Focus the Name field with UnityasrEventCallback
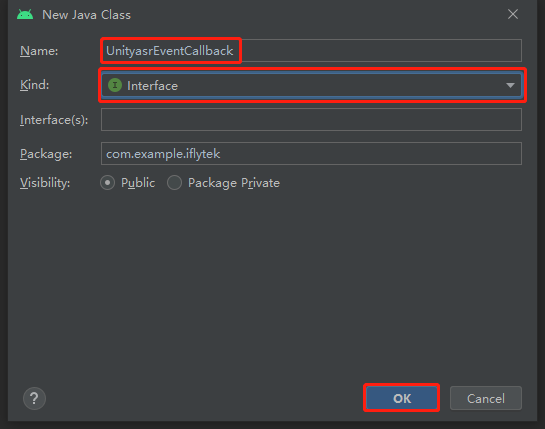 (x=311, y=51)
